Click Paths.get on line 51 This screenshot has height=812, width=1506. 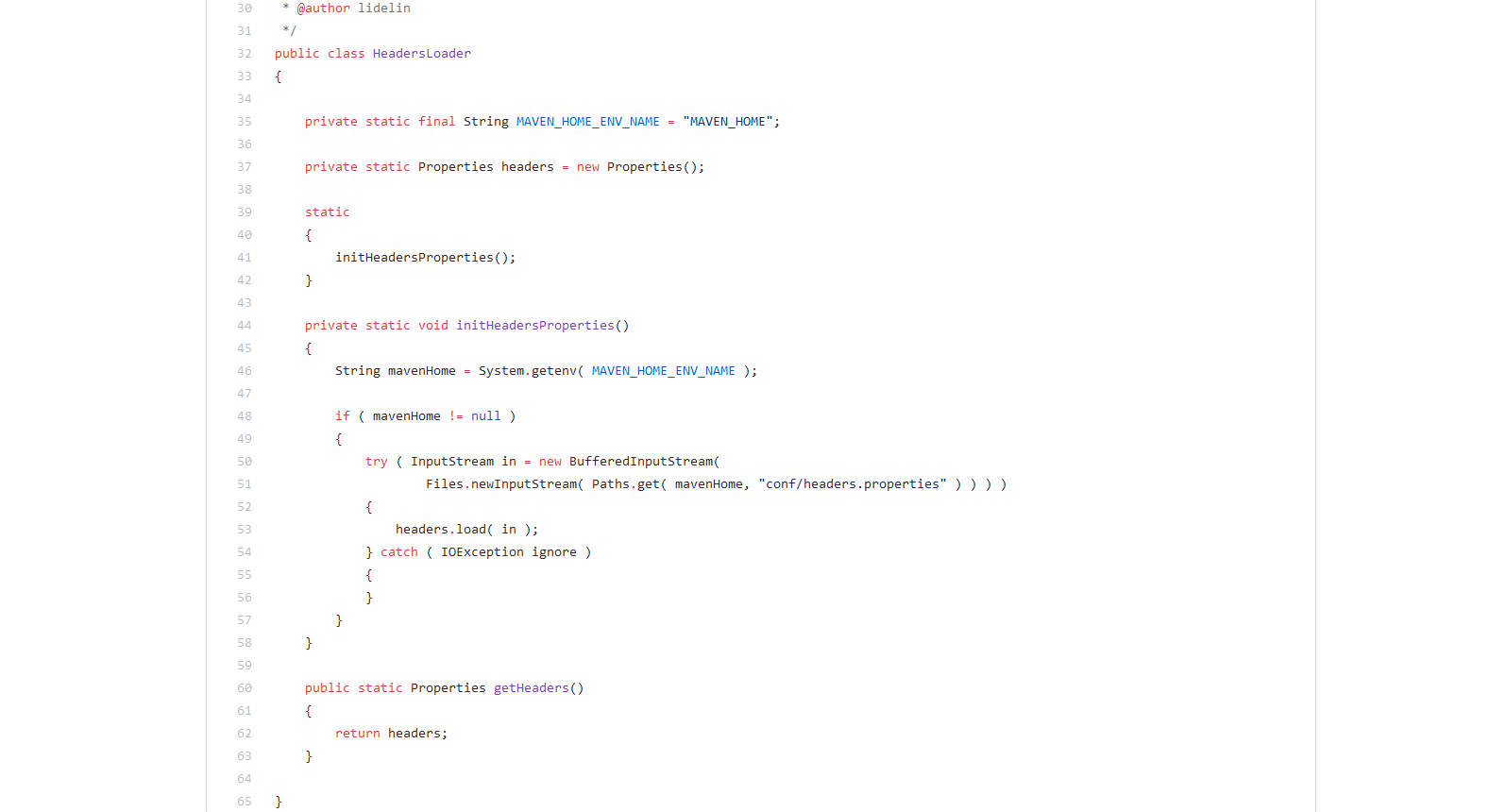point(625,484)
